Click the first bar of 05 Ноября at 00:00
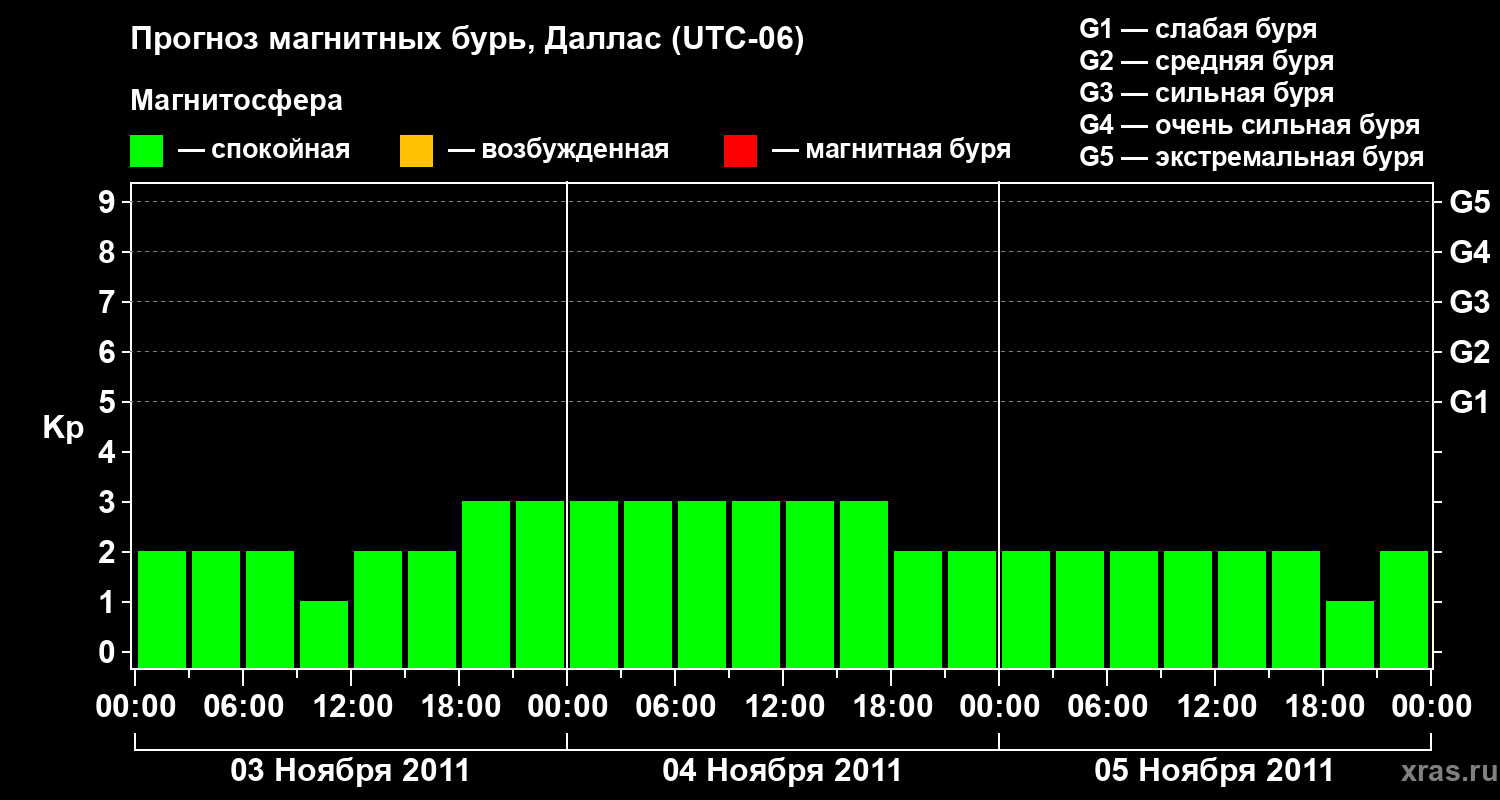The image size is (1500, 800). [1026, 609]
